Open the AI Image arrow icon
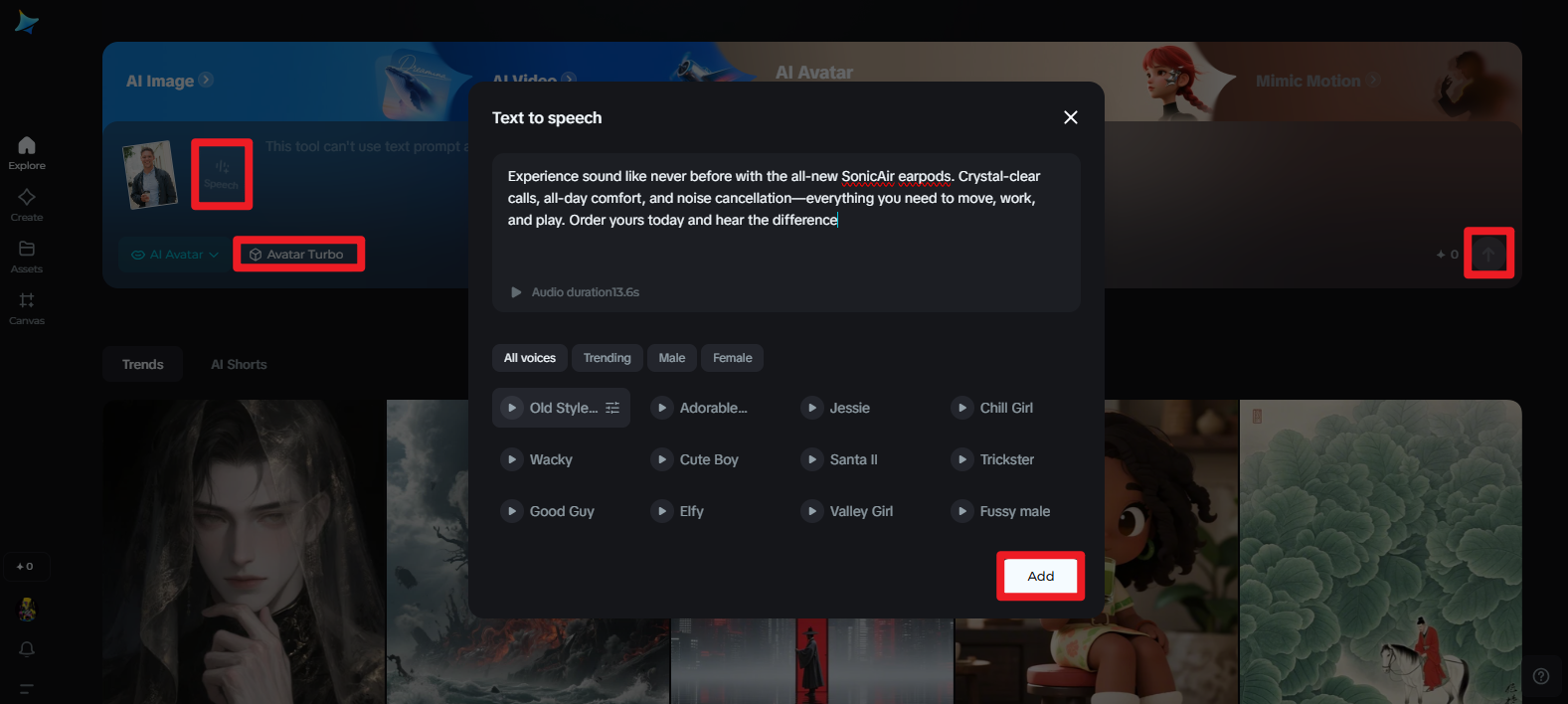 click(x=206, y=80)
